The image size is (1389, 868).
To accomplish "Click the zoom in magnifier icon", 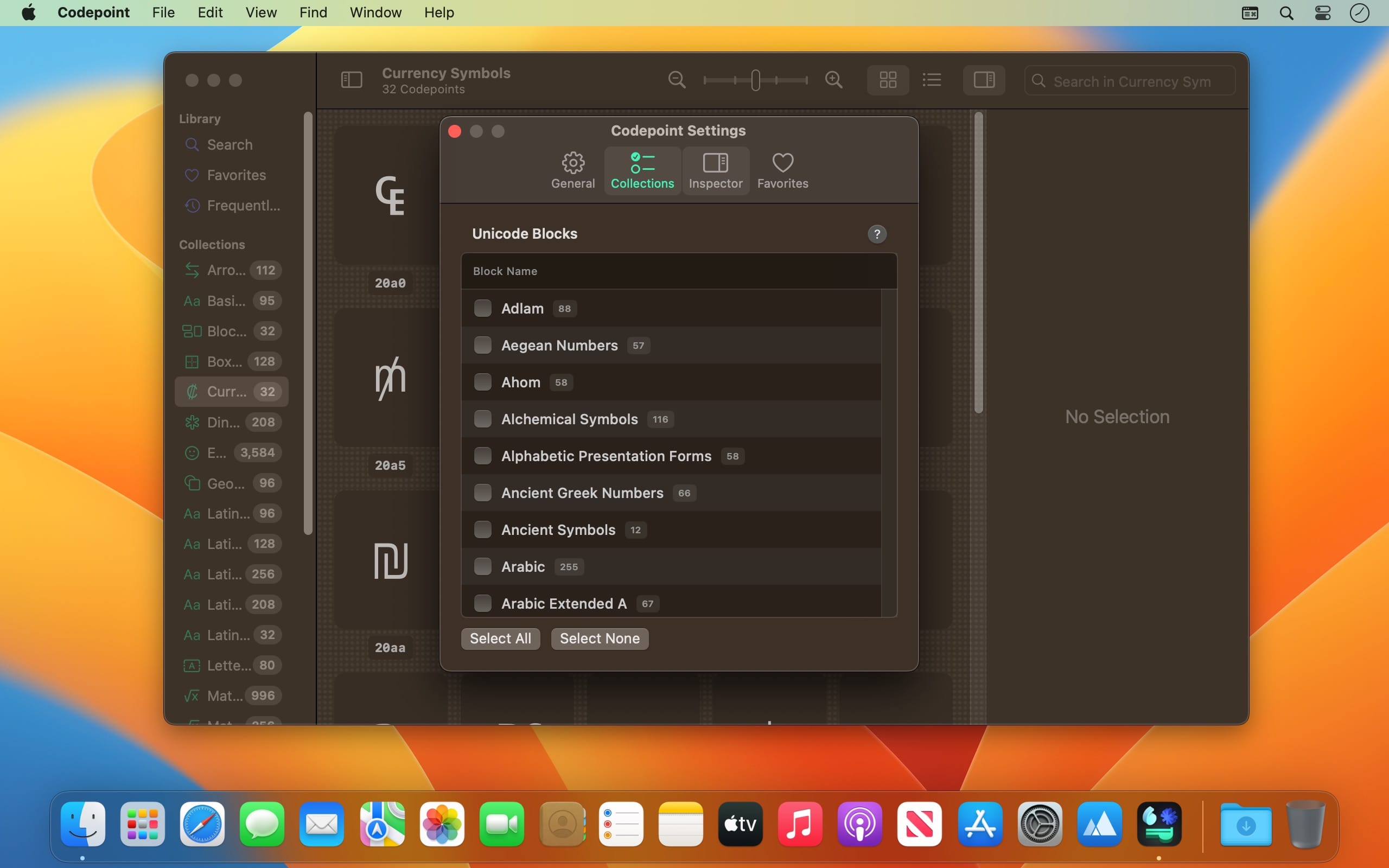I will pos(833,80).
